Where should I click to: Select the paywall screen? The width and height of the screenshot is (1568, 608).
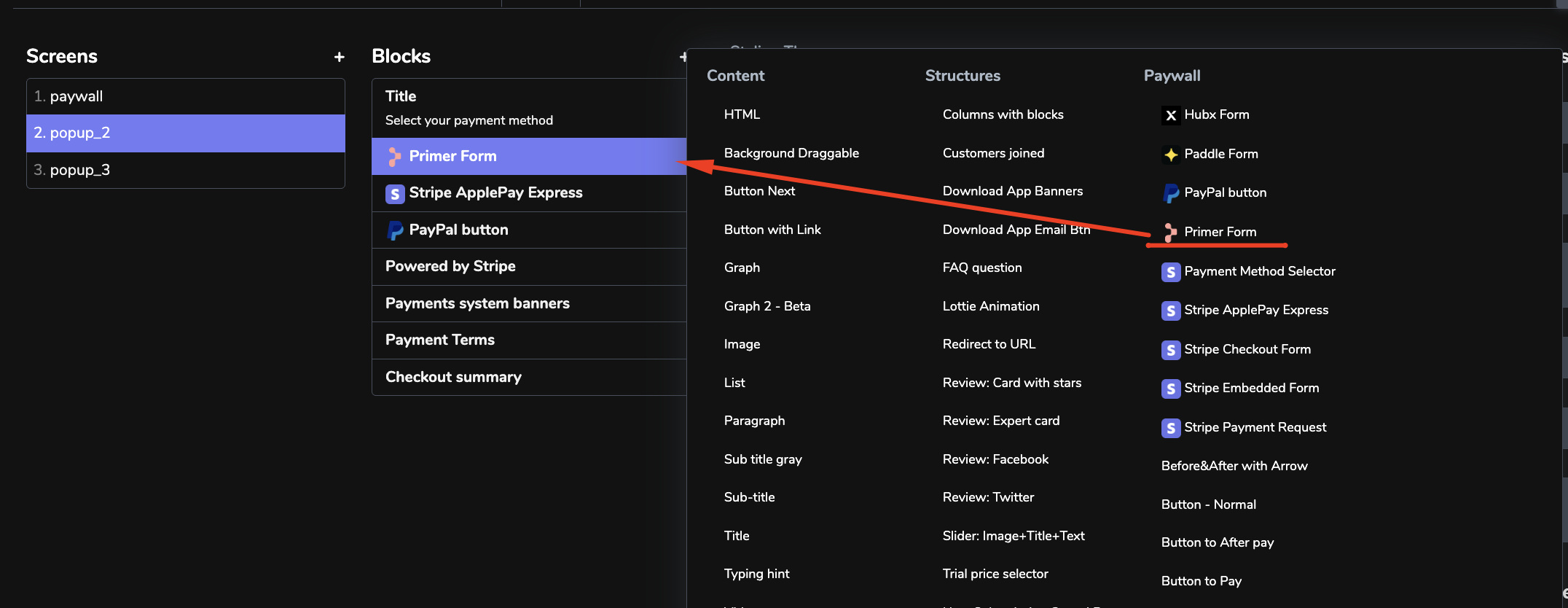click(x=186, y=96)
